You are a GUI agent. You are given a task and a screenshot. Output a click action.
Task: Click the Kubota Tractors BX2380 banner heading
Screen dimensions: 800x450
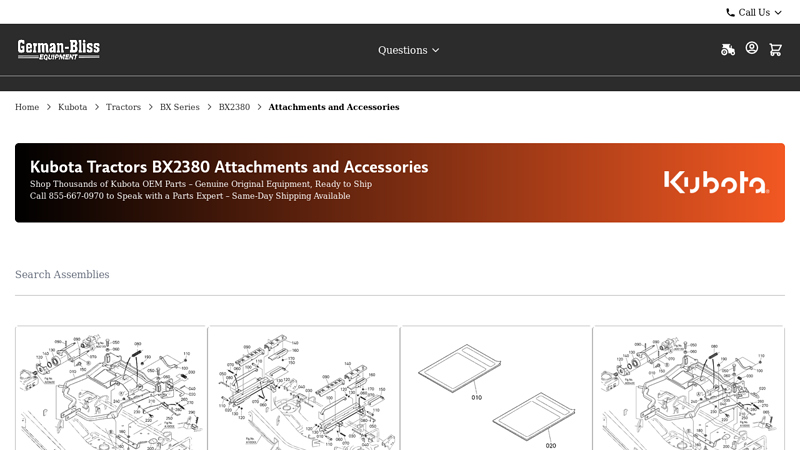229,167
